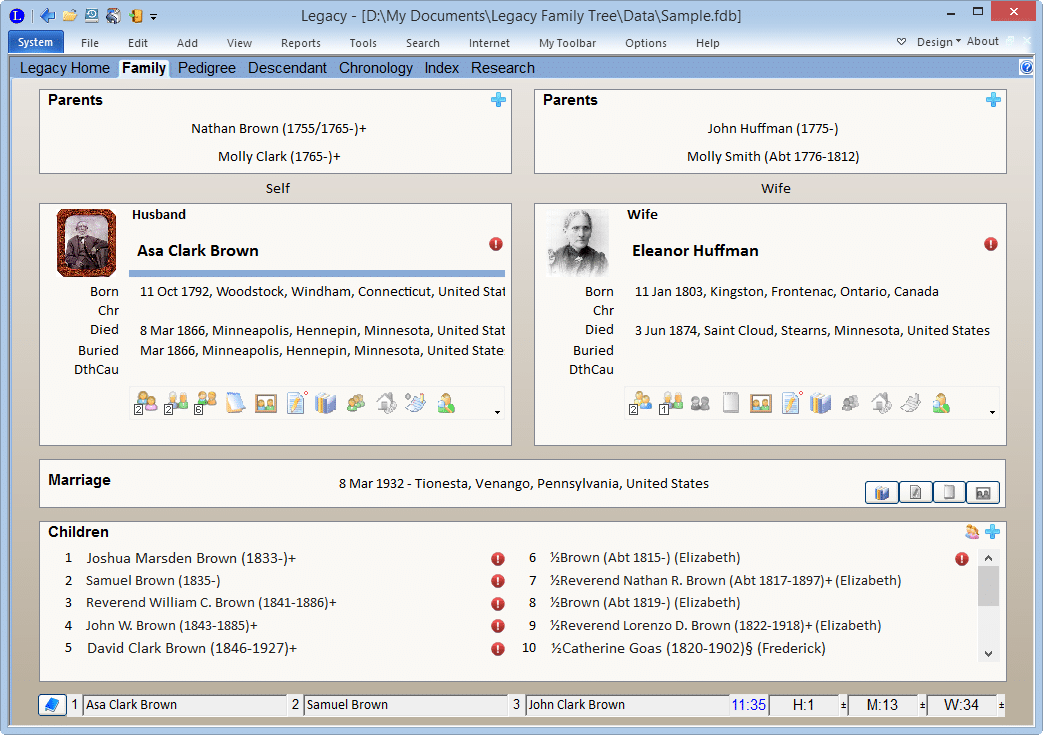Select child Samuel Brown (1835-)
Viewport: 1043px width, 735px height.
tap(153, 581)
